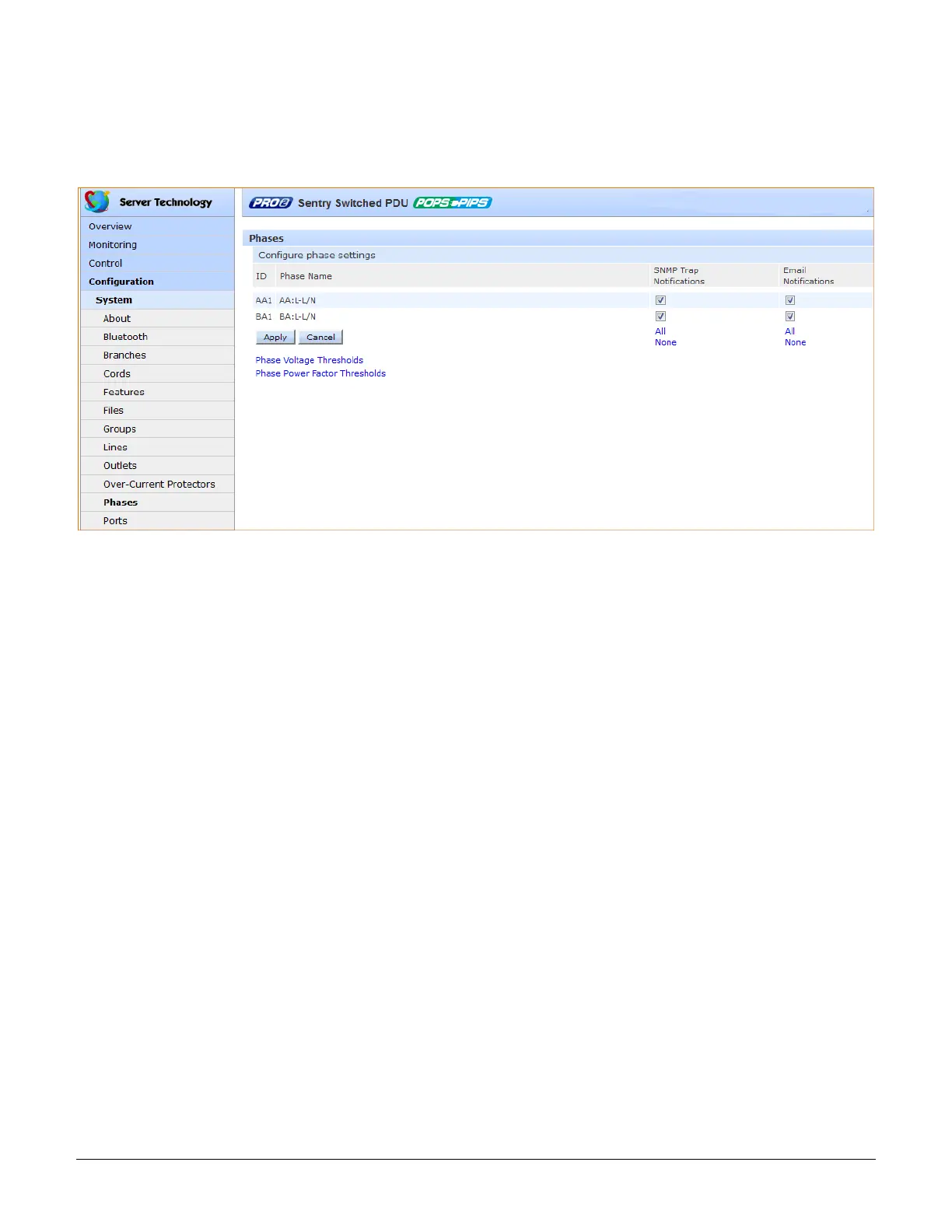Click the Phases section heading

click(266, 239)
